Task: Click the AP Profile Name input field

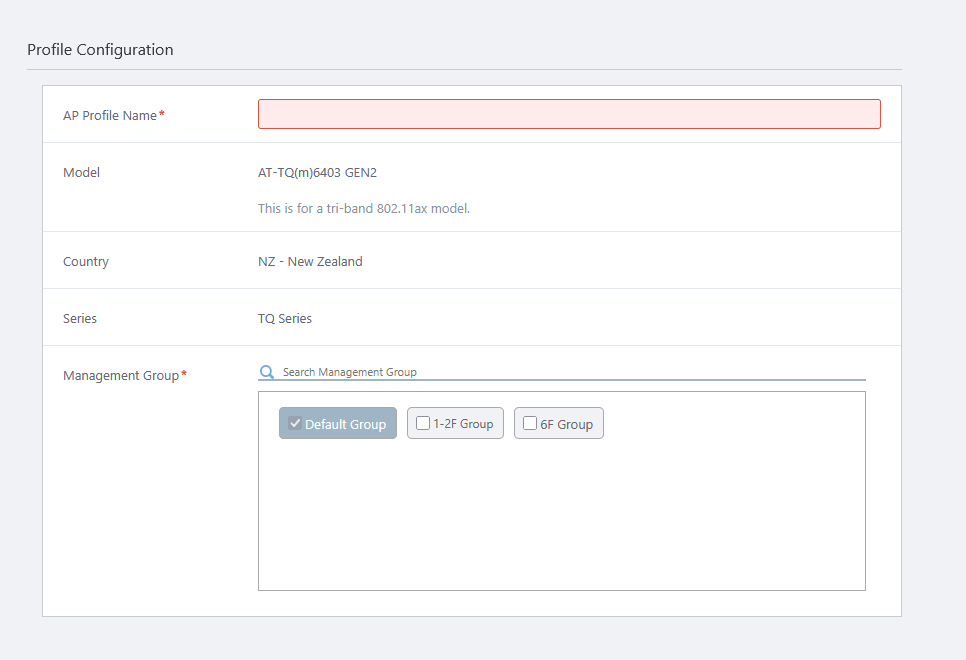Action: pyautogui.click(x=569, y=114)
